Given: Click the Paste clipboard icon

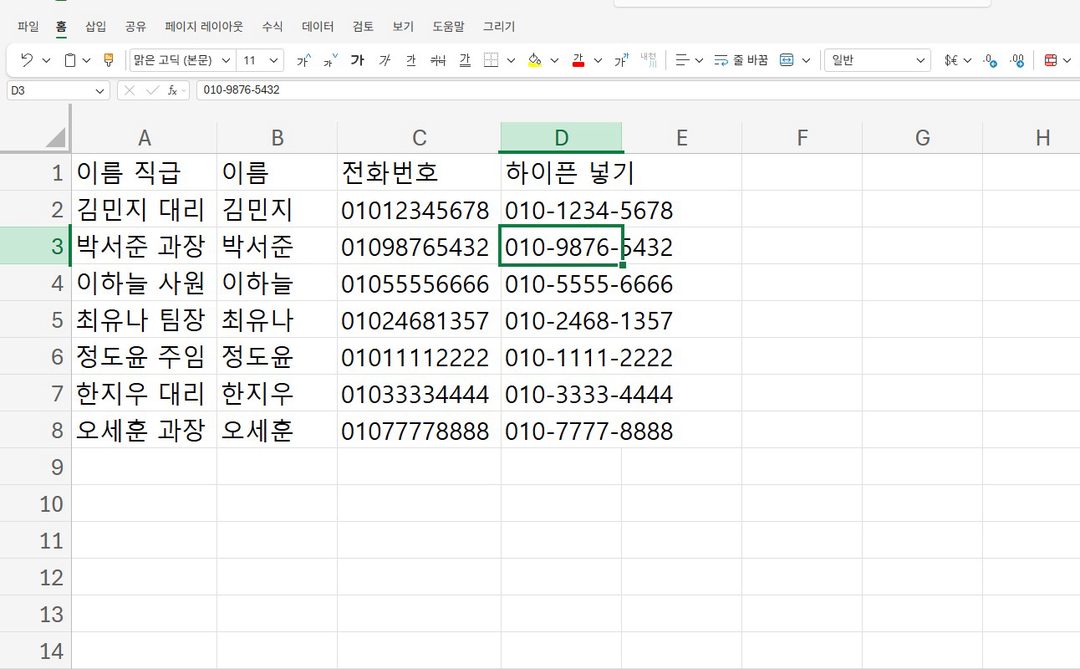Looking at the screenshot, I should tap(70, 60).
